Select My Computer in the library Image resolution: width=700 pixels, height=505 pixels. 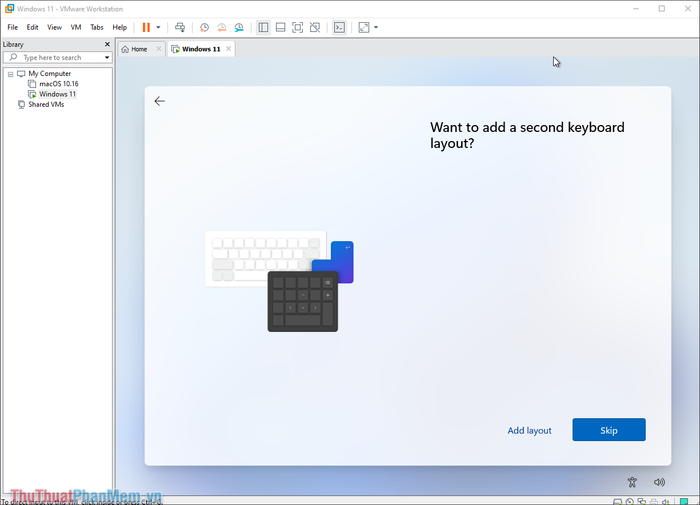coord(50,74)
